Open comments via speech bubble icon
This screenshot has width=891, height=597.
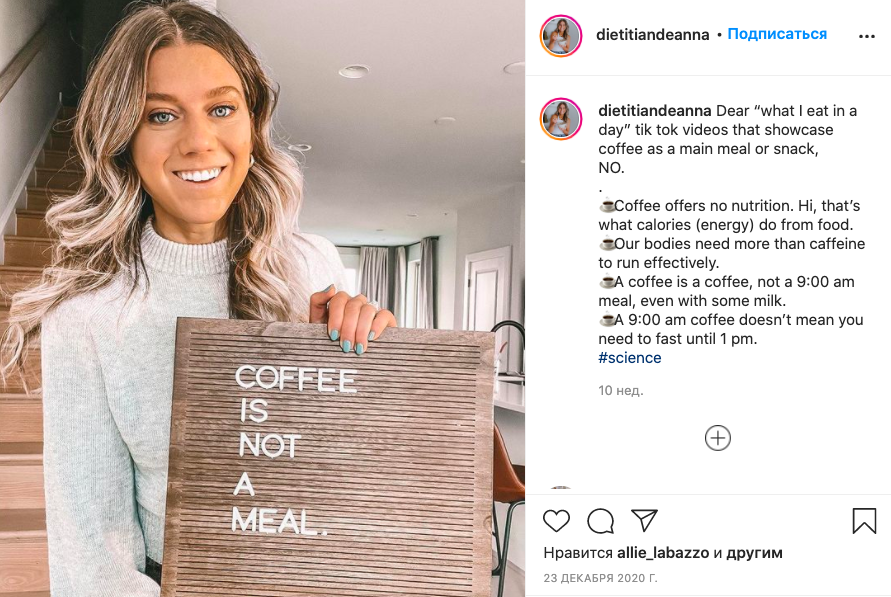(601, 521)
